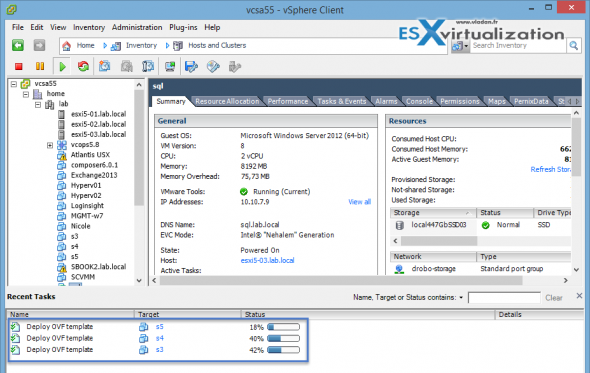Open the esxi5-03.lab.local host link
The height and width of the screenshot is (373, 590).
(267, 260)
